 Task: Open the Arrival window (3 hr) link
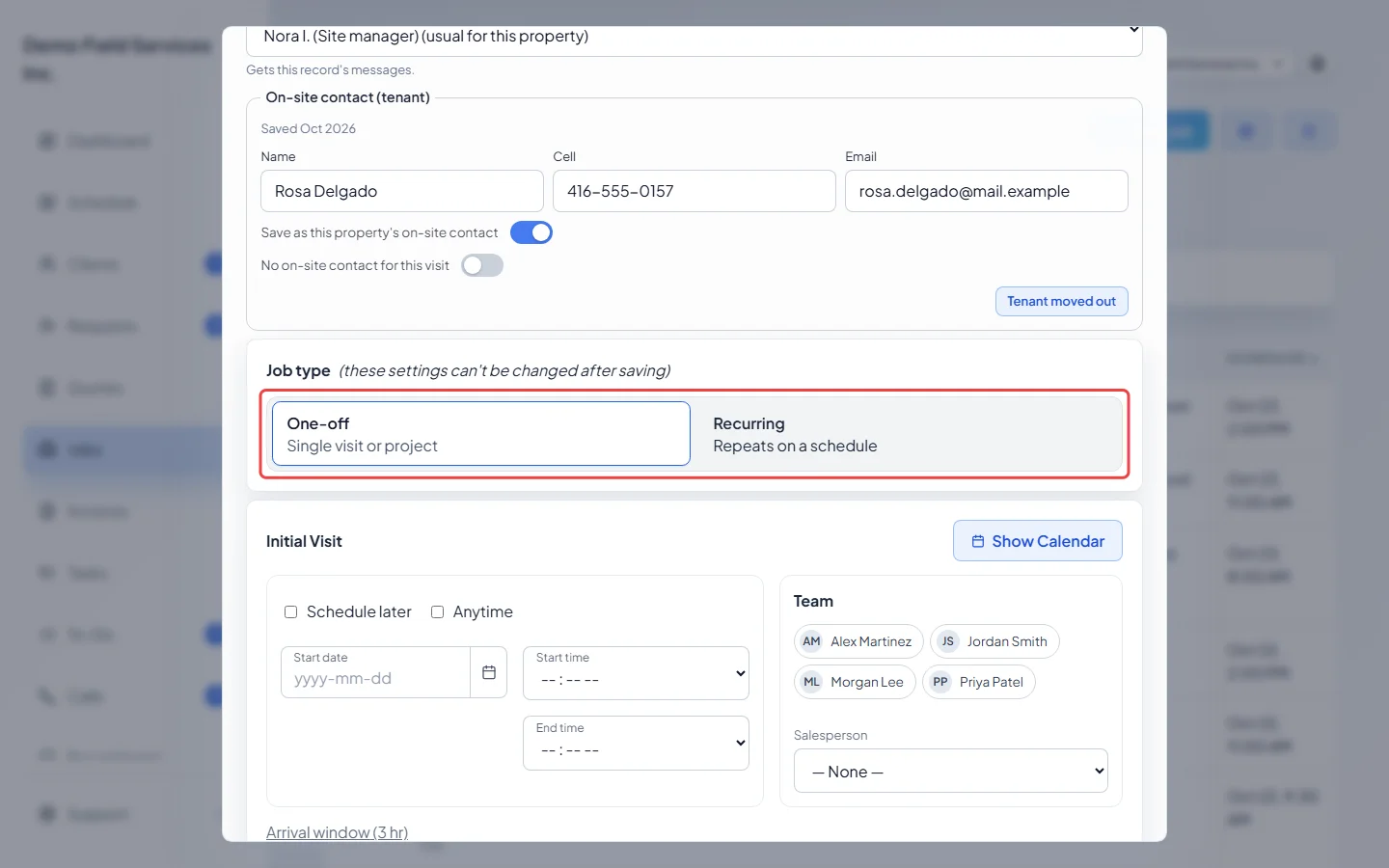[337, 832]
